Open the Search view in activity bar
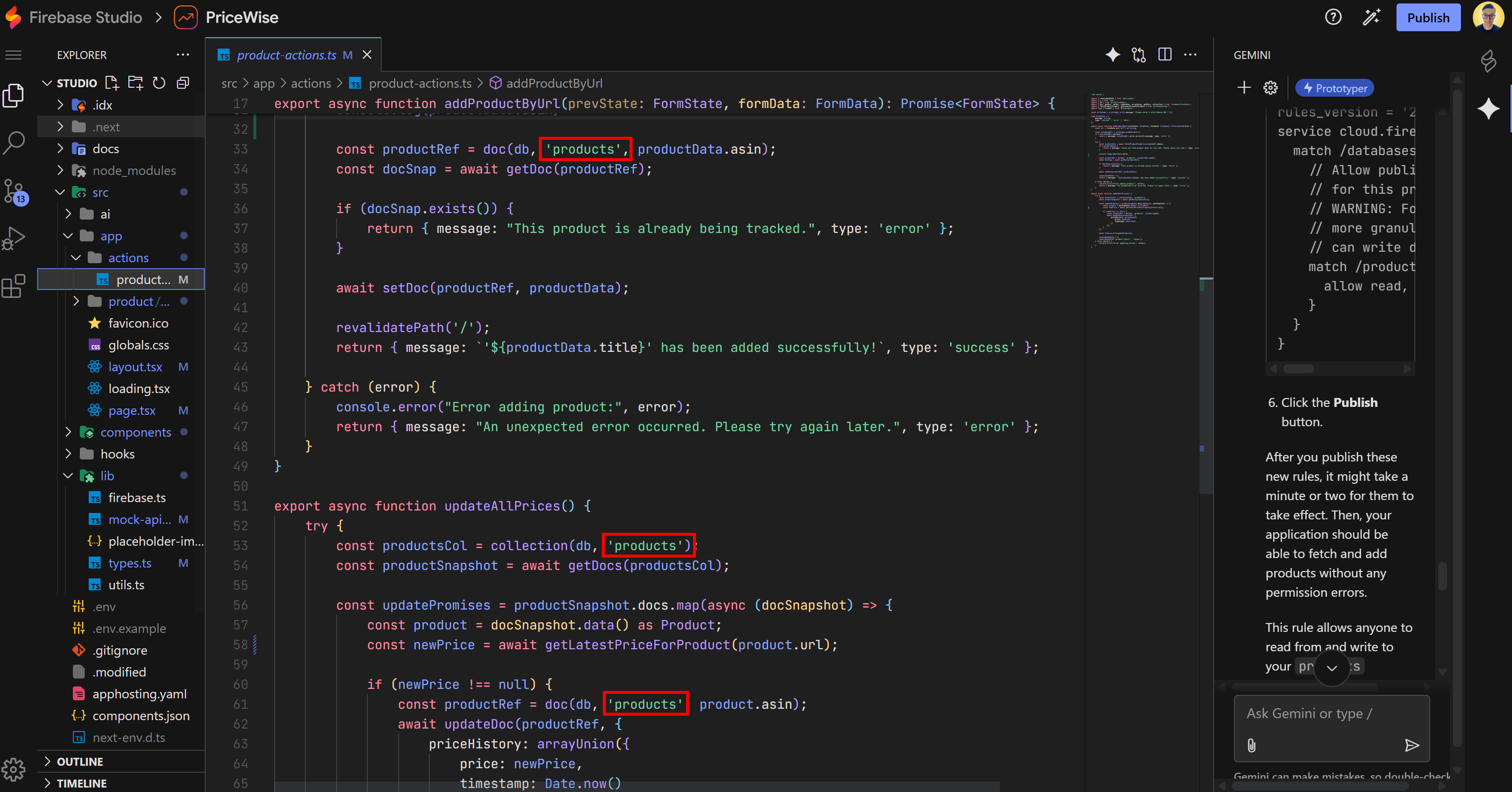Viewport: 1512px width, 792px height. pos(14,142)
